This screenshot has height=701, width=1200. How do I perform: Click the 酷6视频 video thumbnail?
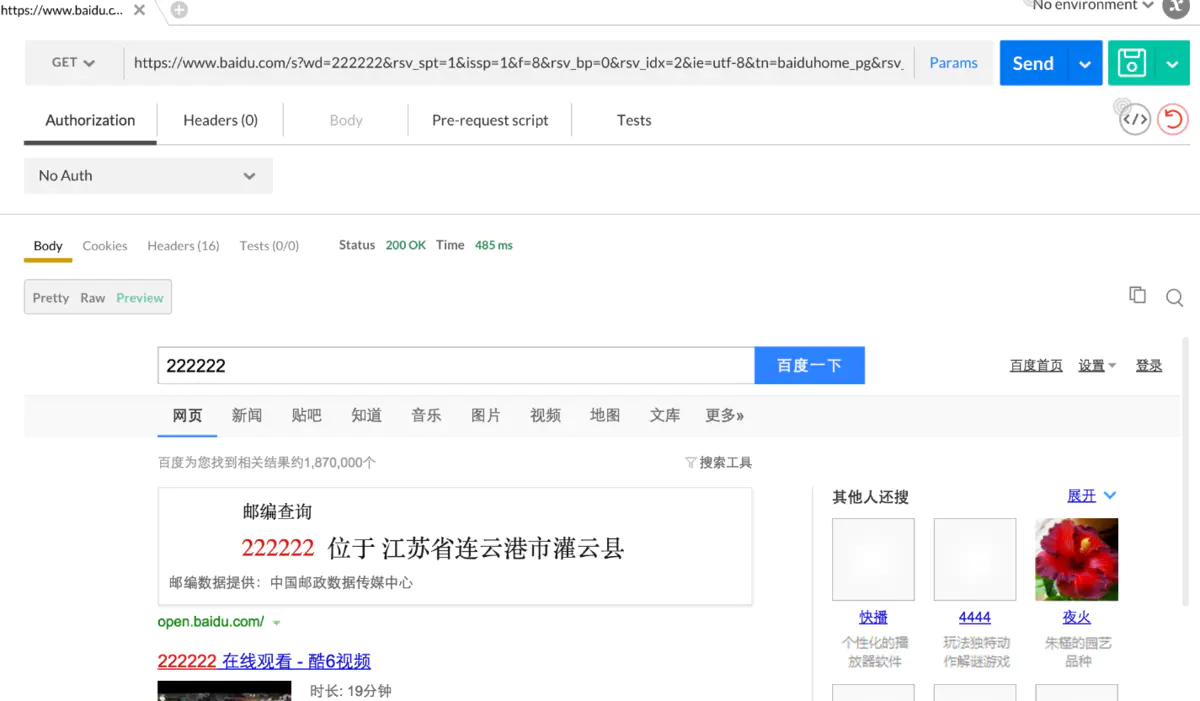tap(225, 691)
